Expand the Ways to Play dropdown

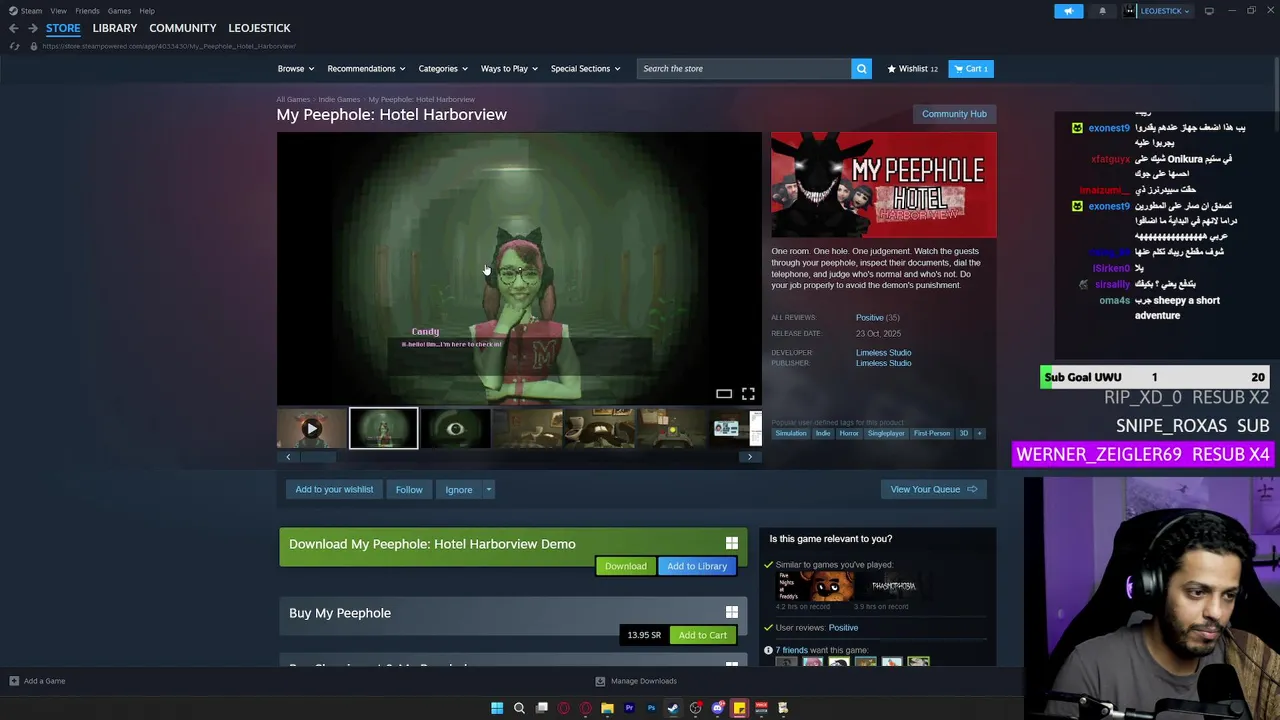pos(509,69)
